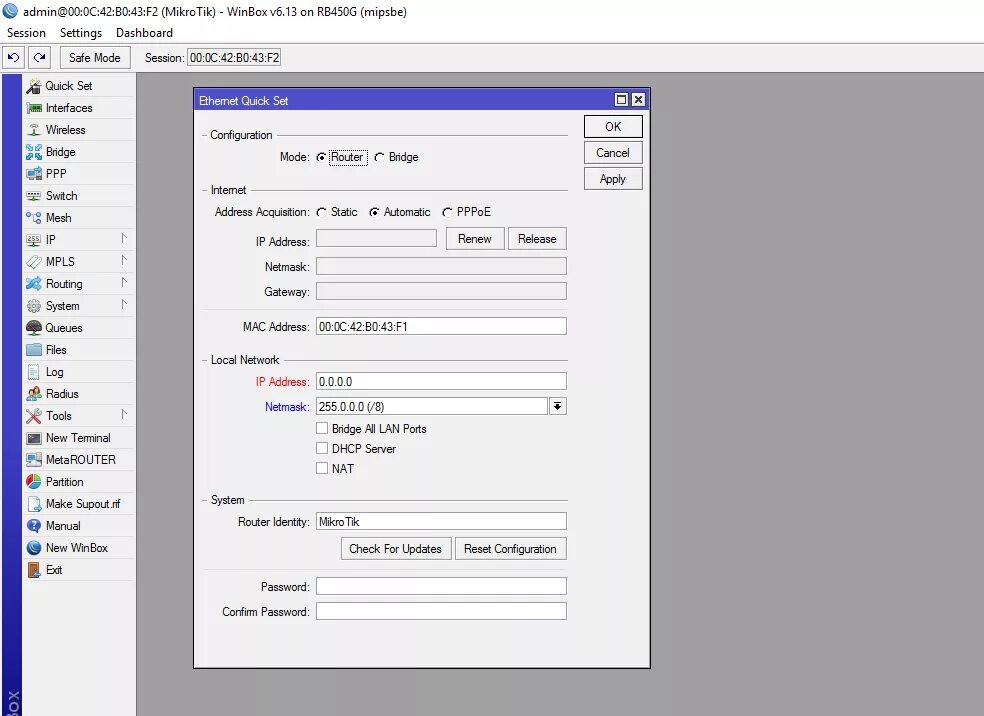Open Partition icon

point(33,482)
